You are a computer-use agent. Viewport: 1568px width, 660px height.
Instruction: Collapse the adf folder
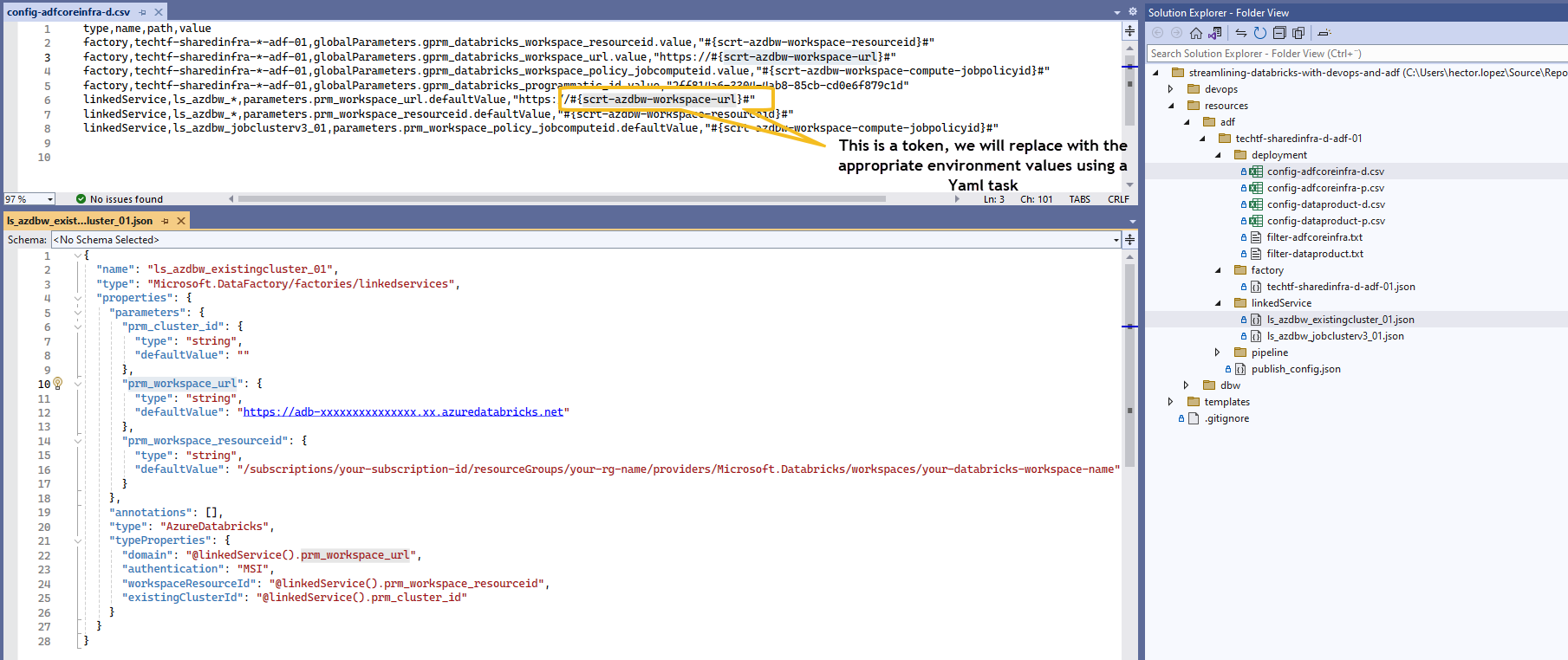(1187, 122)
